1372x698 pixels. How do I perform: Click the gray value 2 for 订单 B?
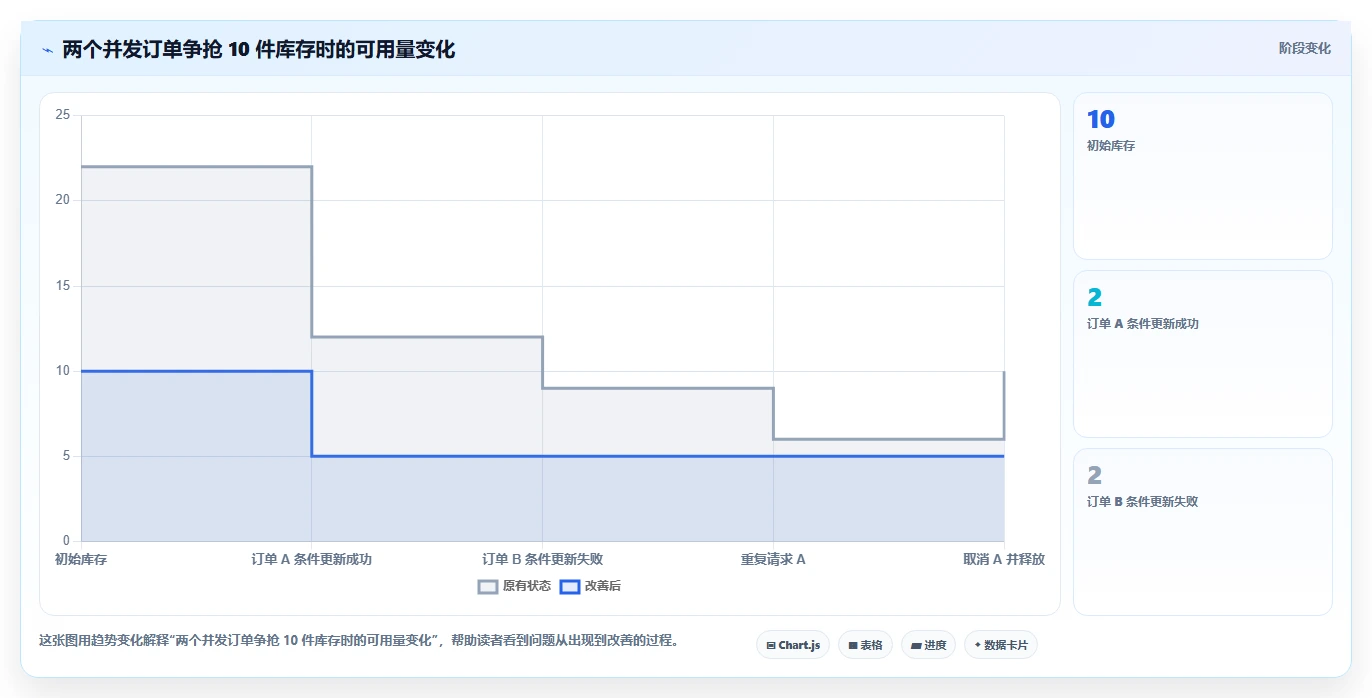coord(1094,476)
